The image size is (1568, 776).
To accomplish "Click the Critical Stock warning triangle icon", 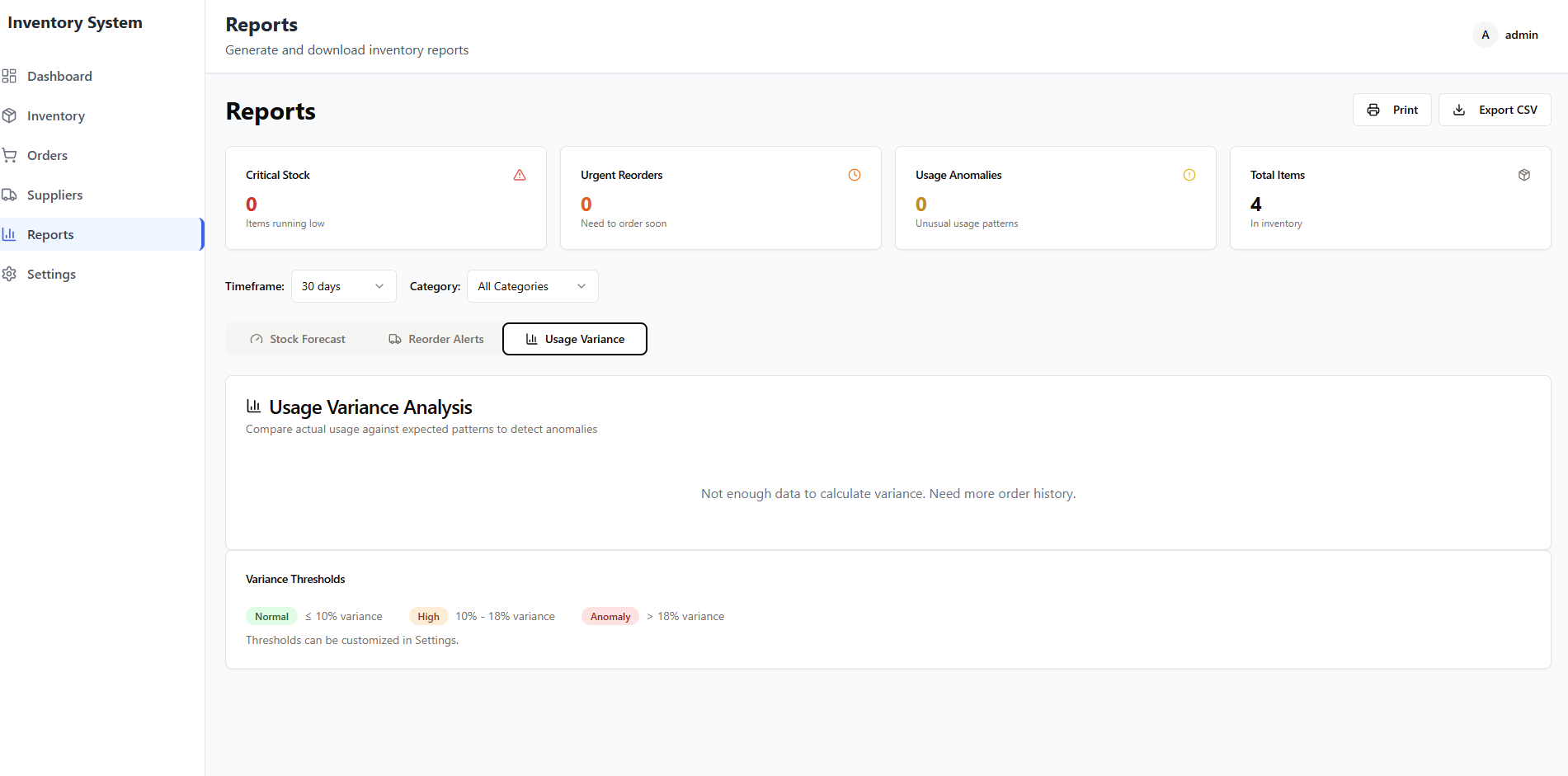I will (x=520, y=175).
